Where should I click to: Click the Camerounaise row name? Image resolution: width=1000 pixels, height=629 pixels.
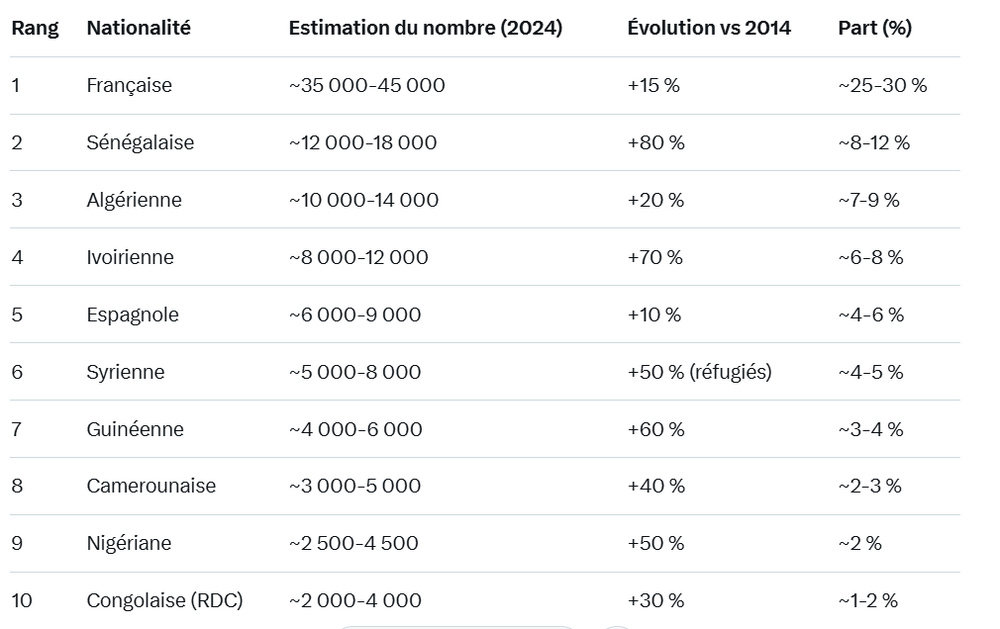click(151, 486)
